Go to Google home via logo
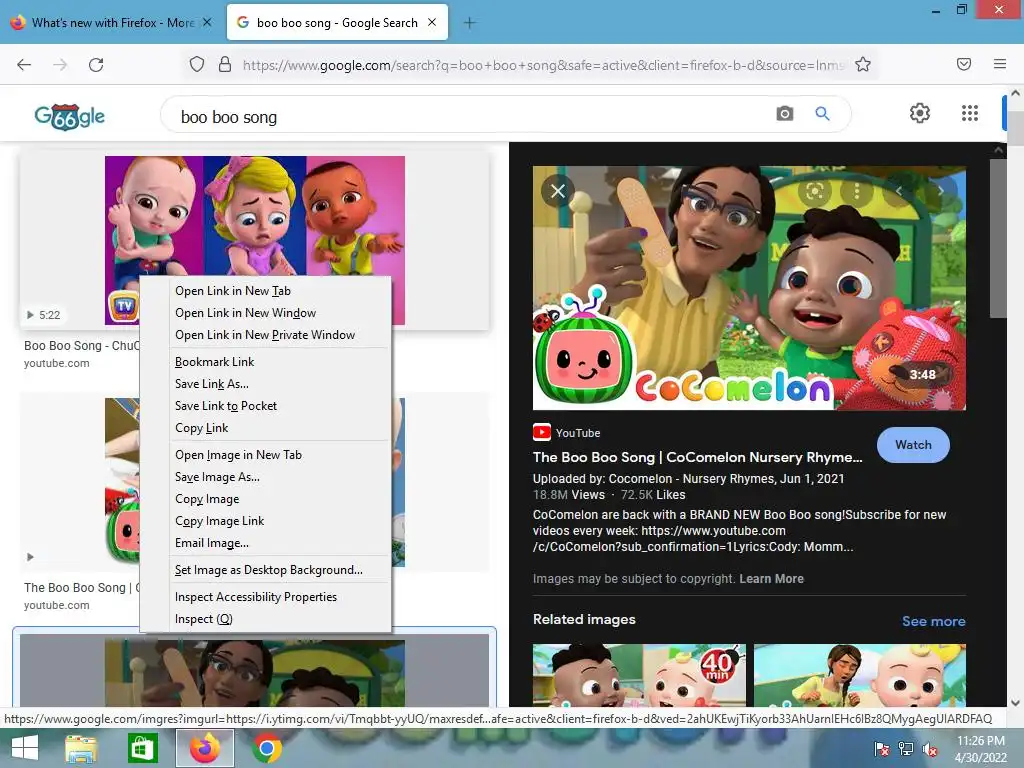The image size is (1024, 768). (70, 117)
